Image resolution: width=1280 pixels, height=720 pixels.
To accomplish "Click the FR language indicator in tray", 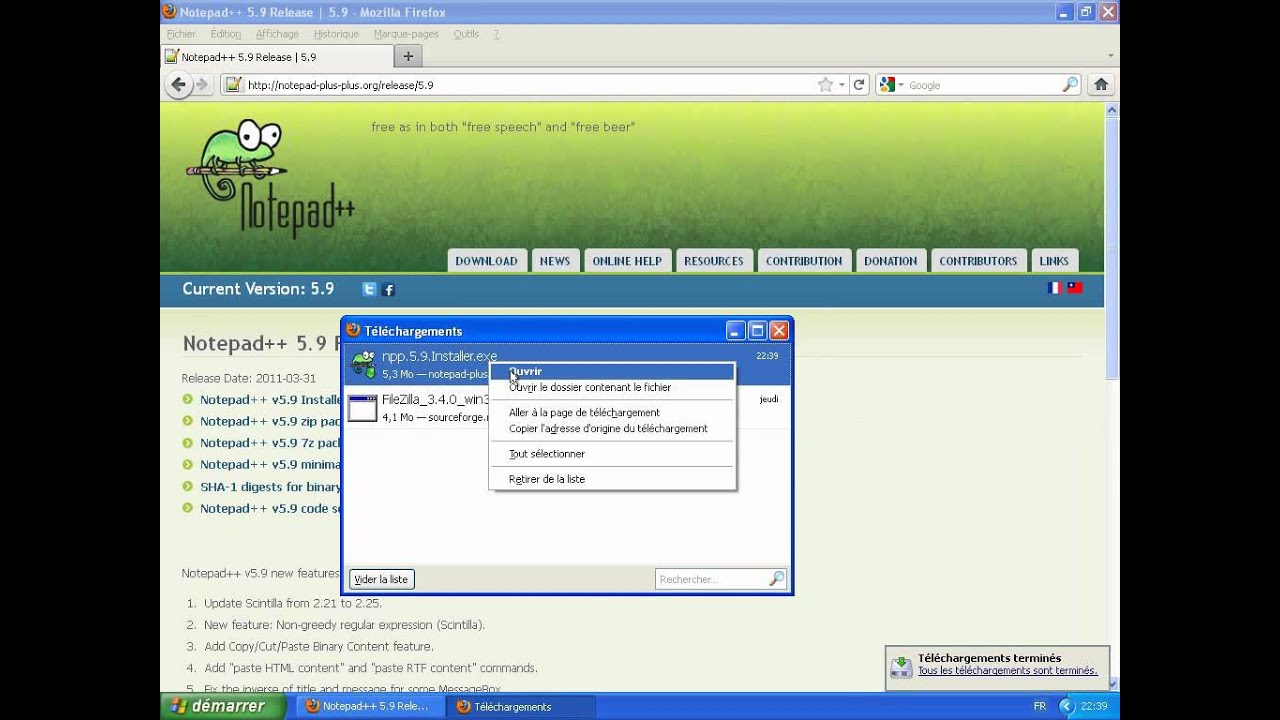I will [1040, 706].
